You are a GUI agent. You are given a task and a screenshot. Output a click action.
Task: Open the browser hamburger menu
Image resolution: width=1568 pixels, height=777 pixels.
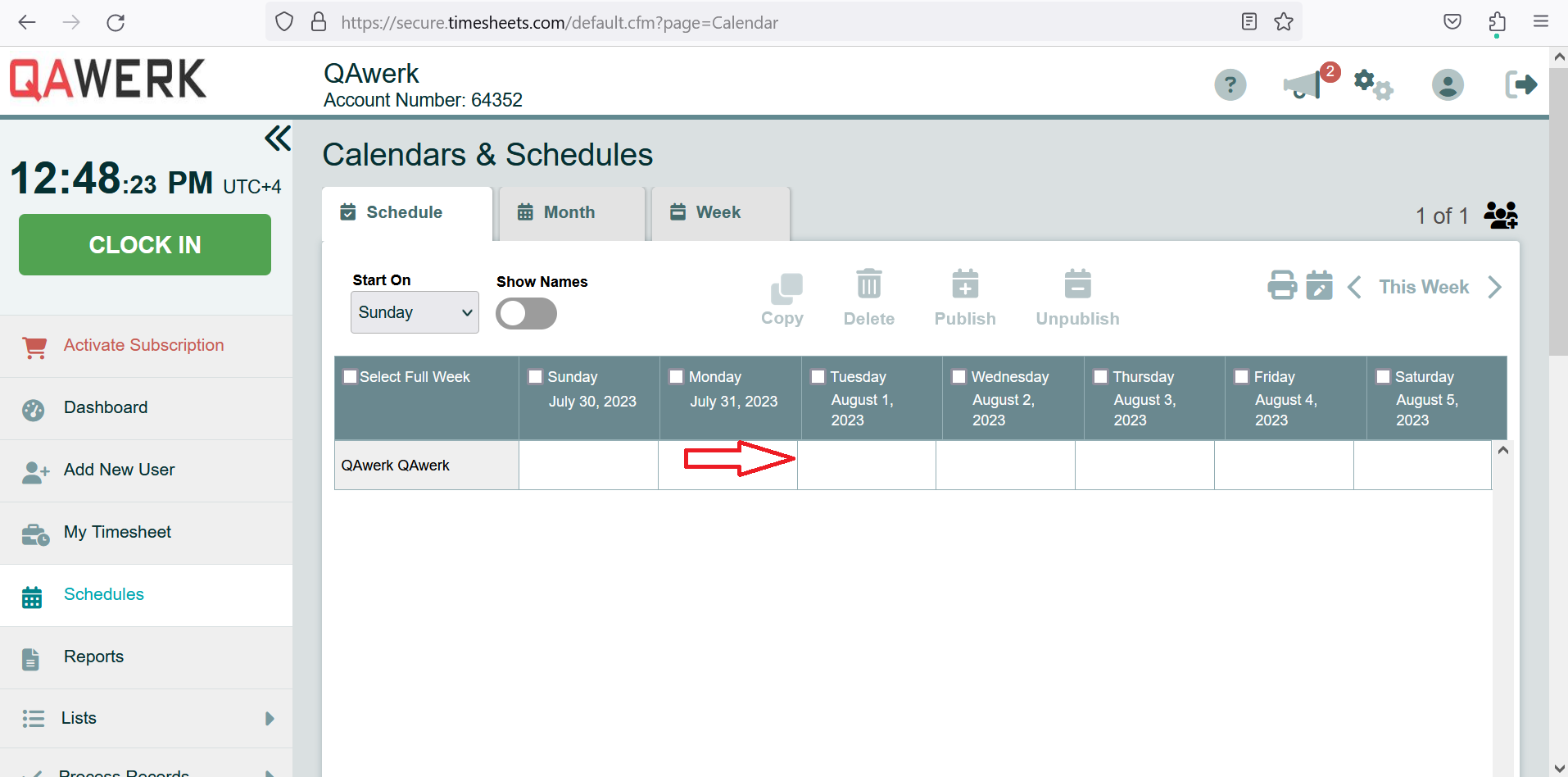pos(1541,22)
